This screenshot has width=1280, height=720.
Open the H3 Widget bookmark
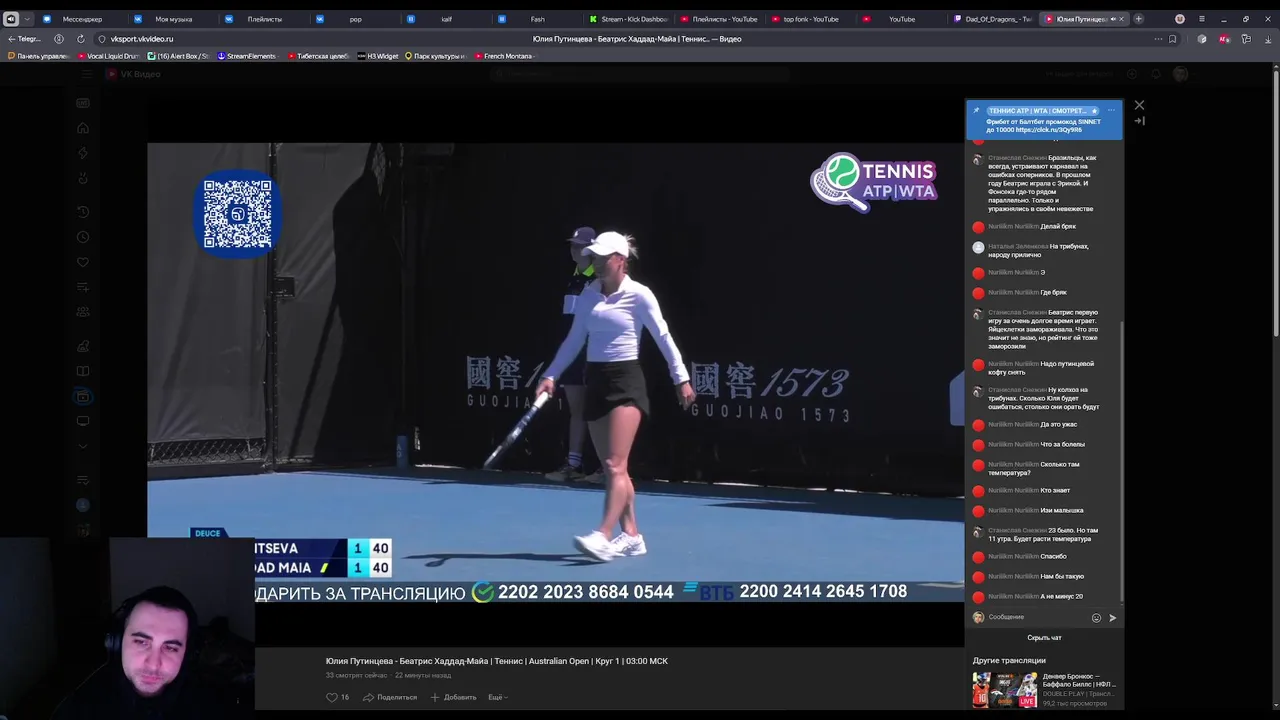[378, 56]
